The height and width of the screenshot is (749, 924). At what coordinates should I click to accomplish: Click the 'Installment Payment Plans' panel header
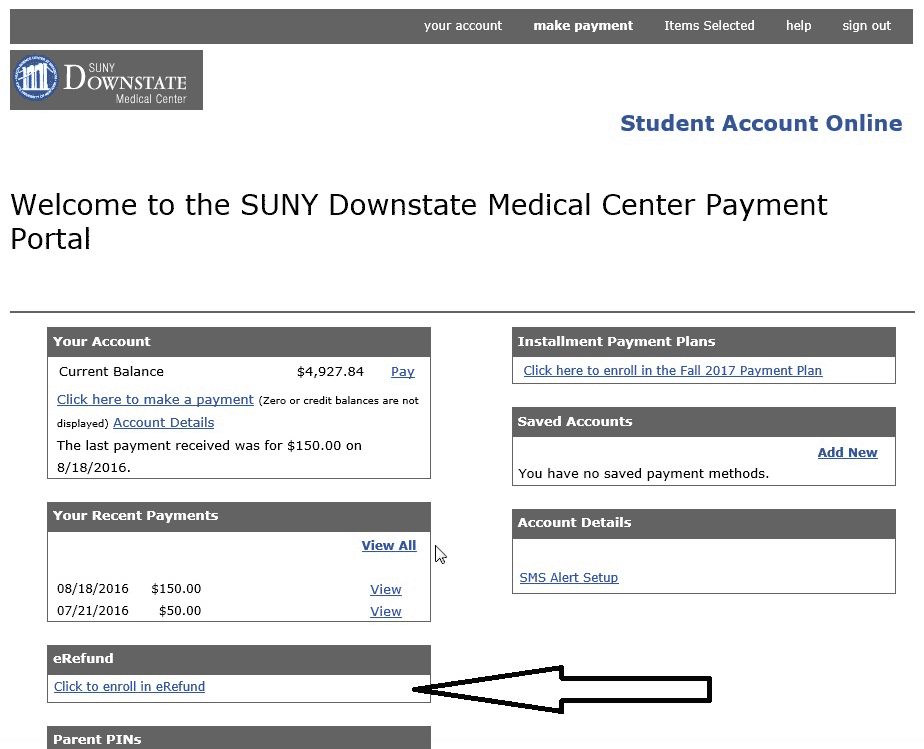tap(704, 342)
